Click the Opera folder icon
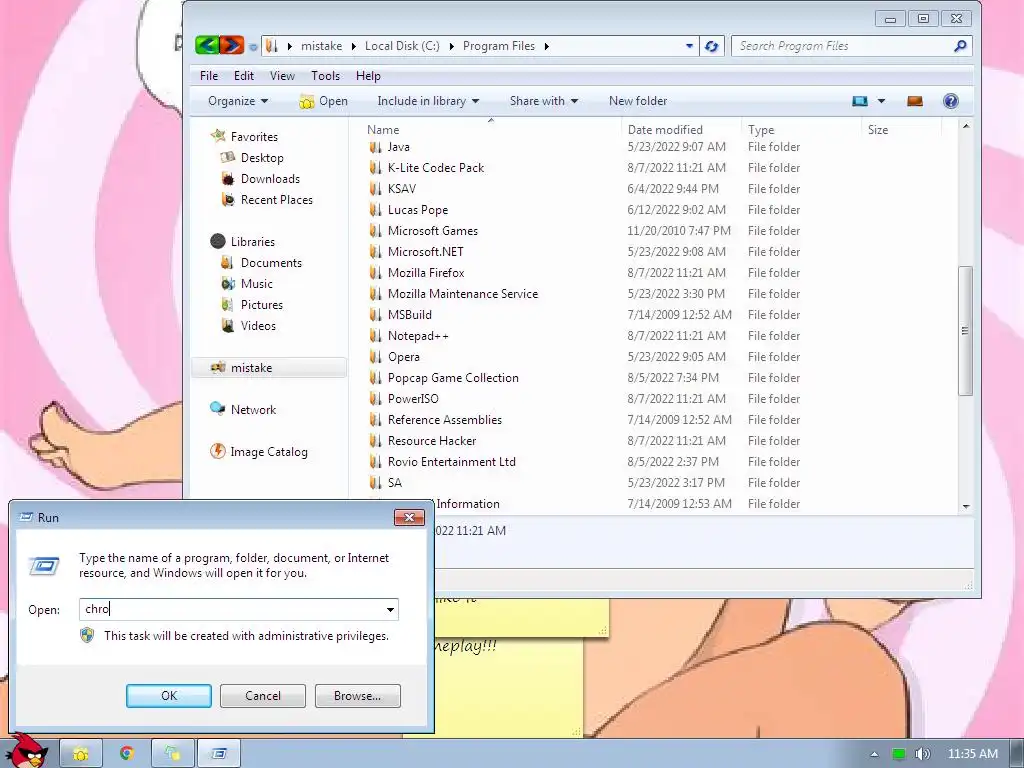Image resolution: width=1024 pixels, height=768 pixels. point(375,357)
